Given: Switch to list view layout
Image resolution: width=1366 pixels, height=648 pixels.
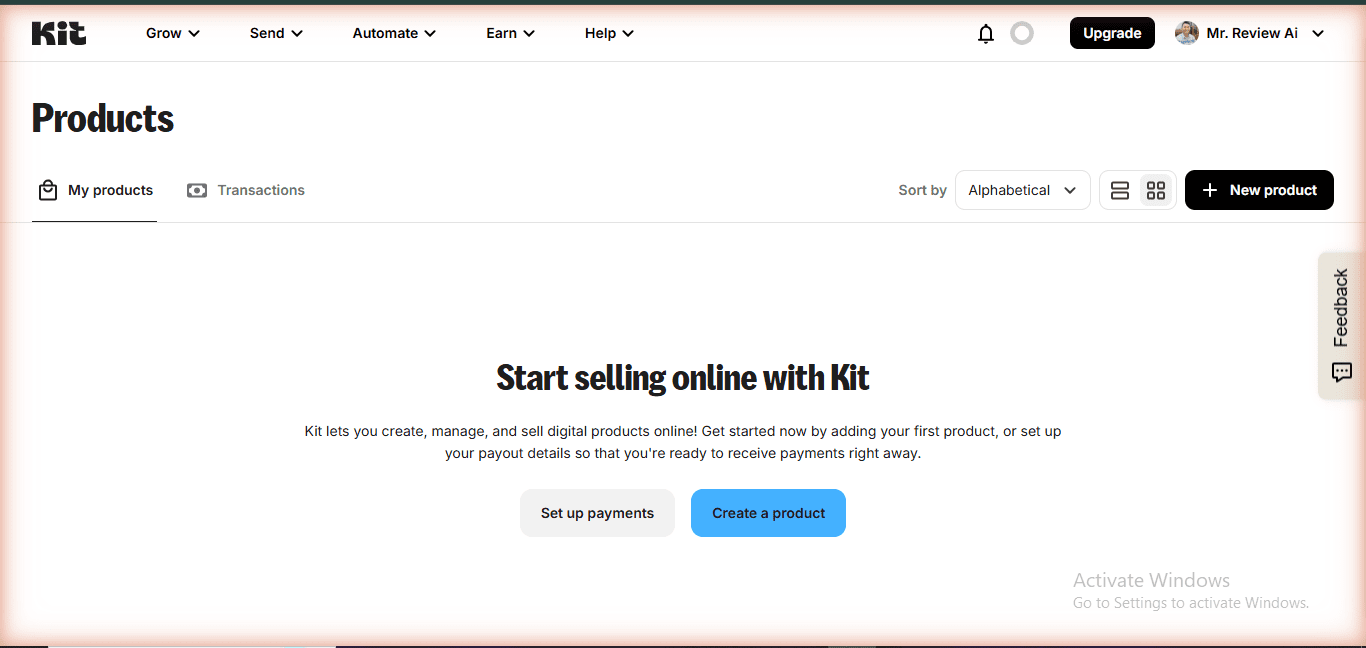Looking at the screenshot, I should tap(1120, 190).
